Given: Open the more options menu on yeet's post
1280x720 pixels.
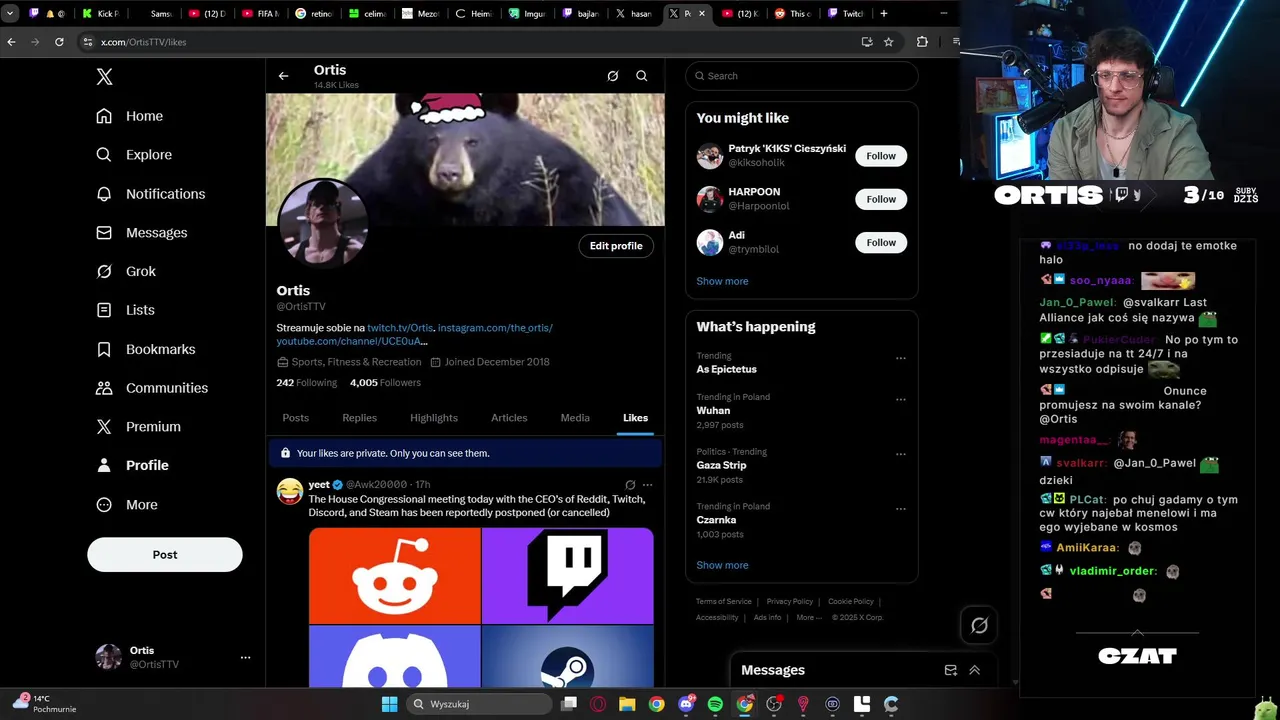Looking at the screenshot, I should coord(647,485).
